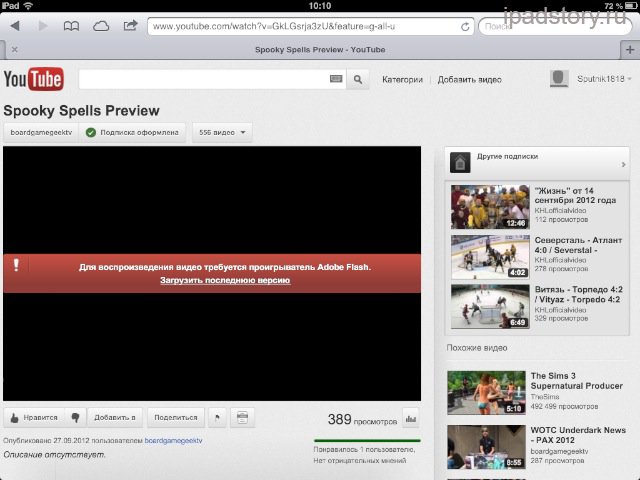Toggle the subscription 'Подписка оформлена' button
640x480 pixels.
(132, 132)
